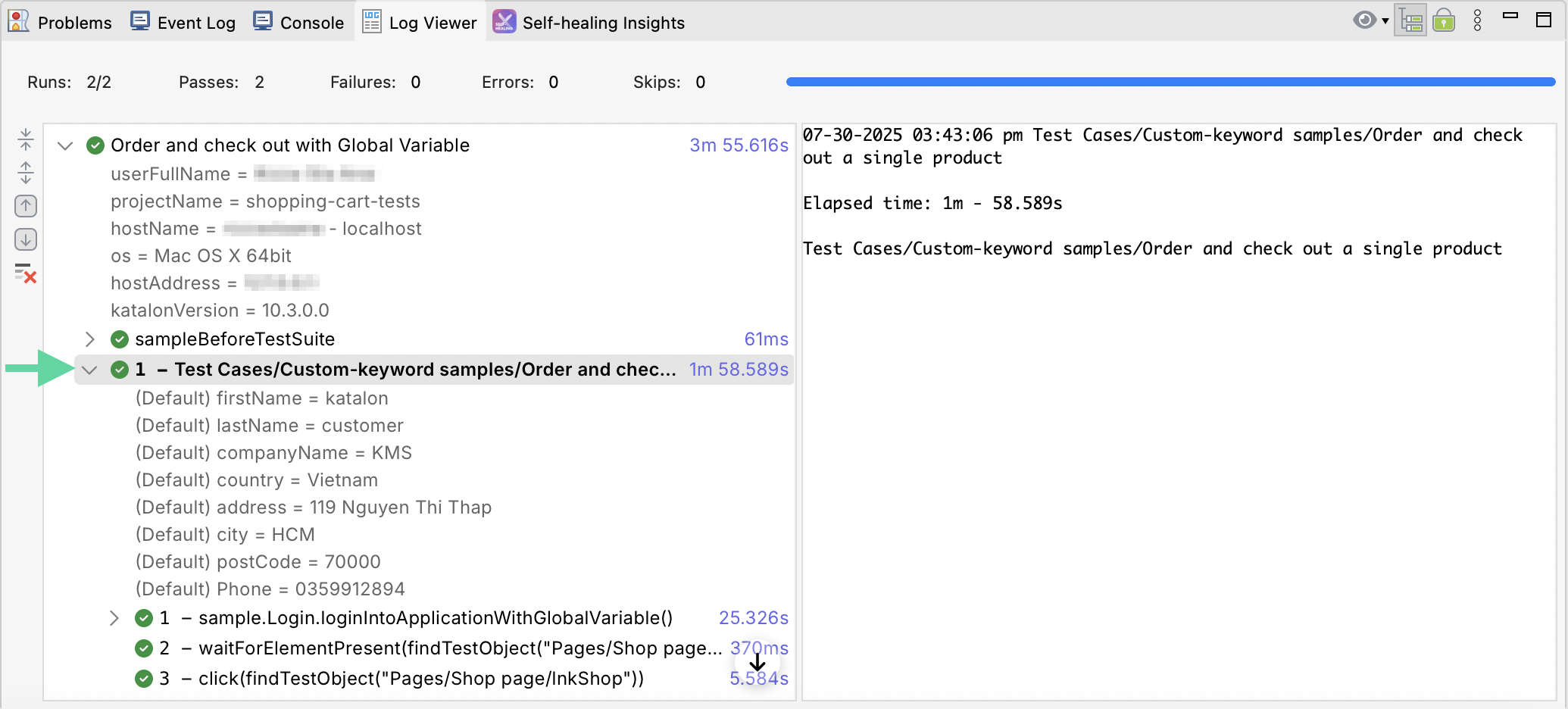This screenshot has height=709, width=1568.
Task: Click the blue test progress bar
Action: tap(1170, 82)
